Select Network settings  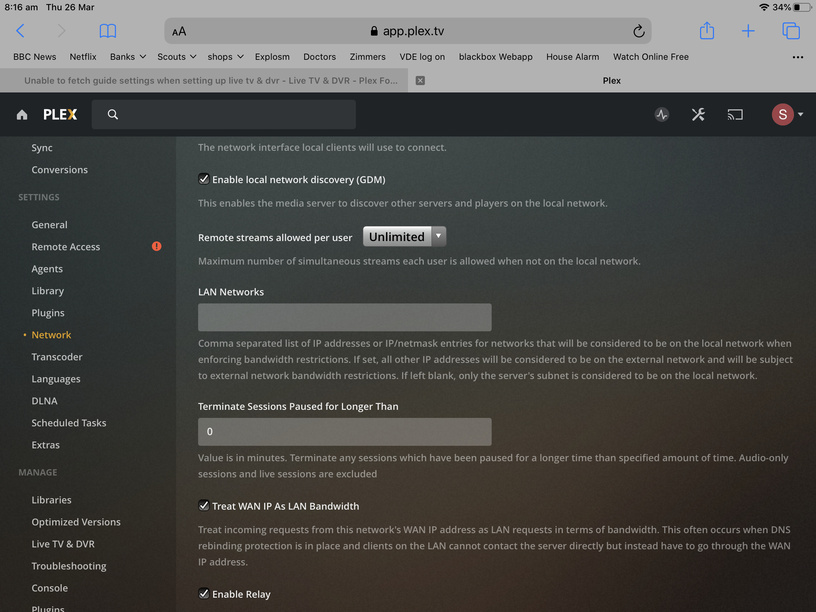51,335
